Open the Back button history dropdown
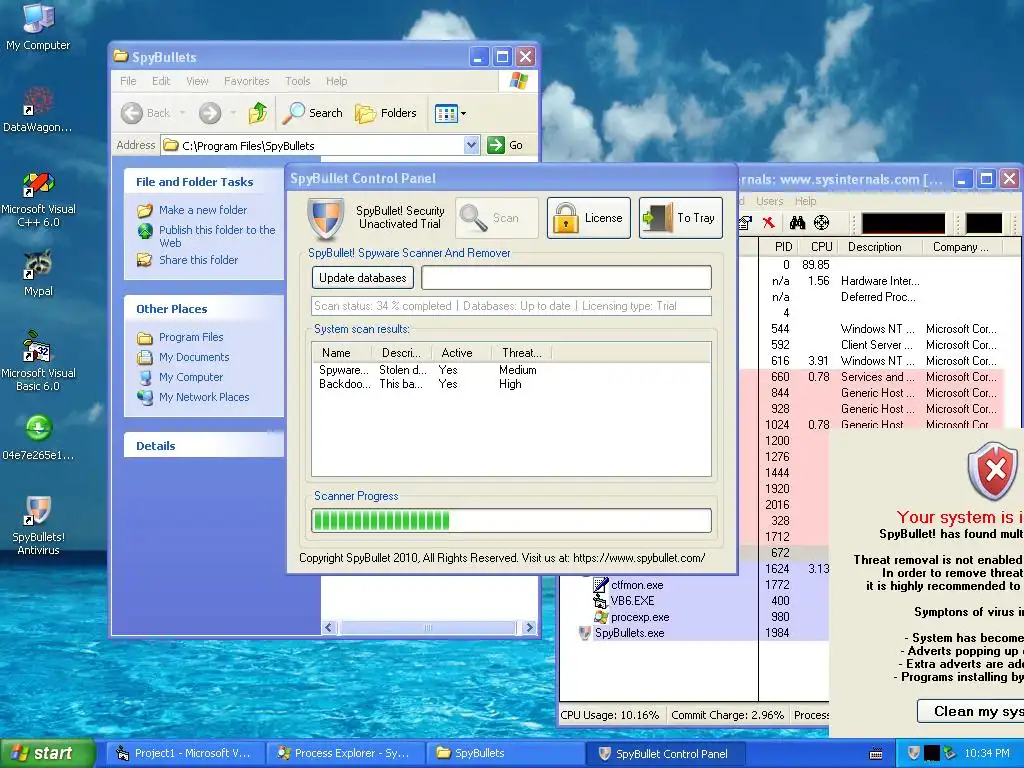Viewport: 1024px width, 768px height. pyautogui.click(x=183, y=113)
